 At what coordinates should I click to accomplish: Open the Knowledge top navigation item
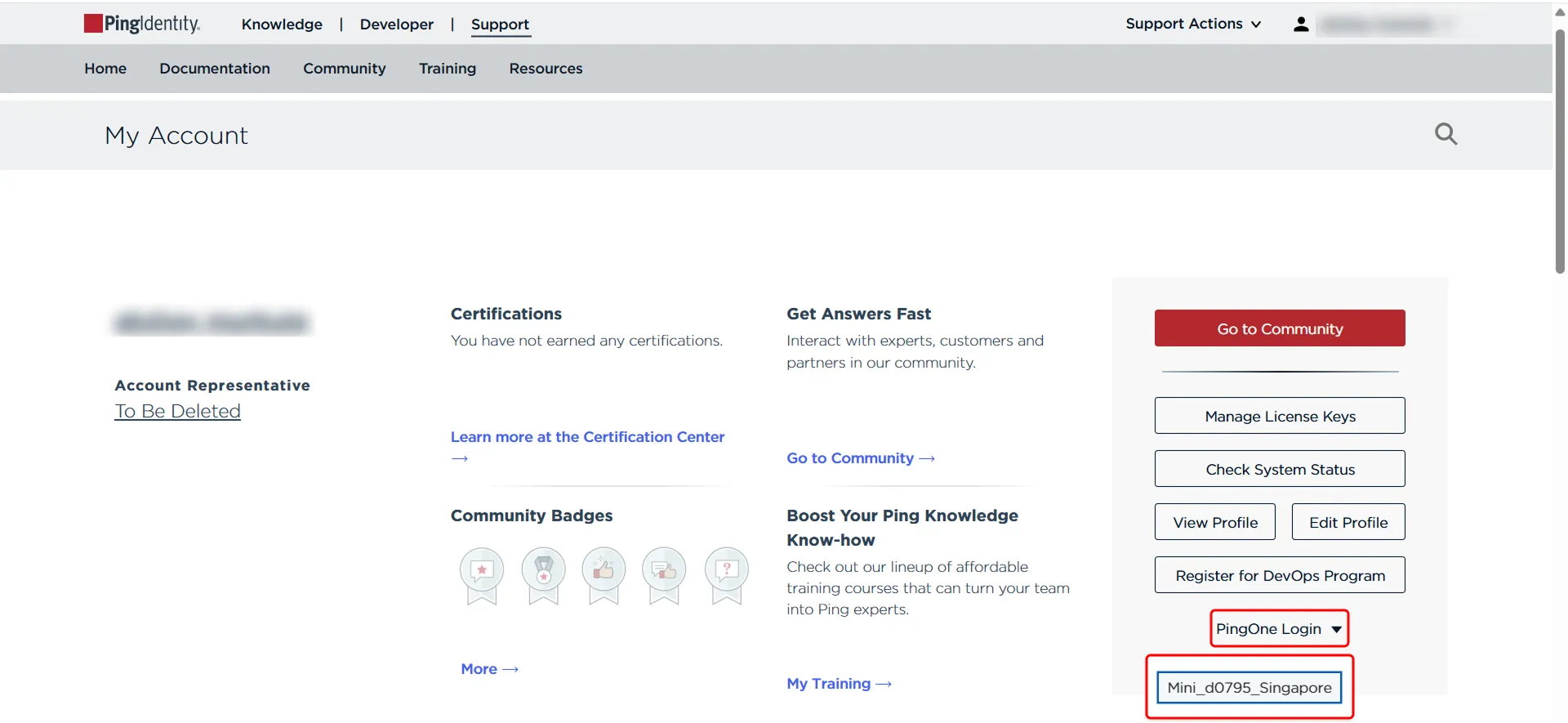click(282, 25)
